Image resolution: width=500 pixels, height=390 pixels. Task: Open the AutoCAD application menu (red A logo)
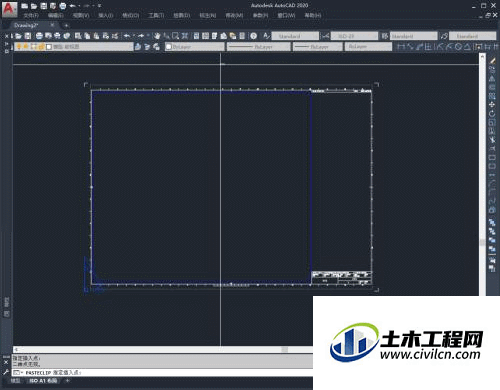9,9
